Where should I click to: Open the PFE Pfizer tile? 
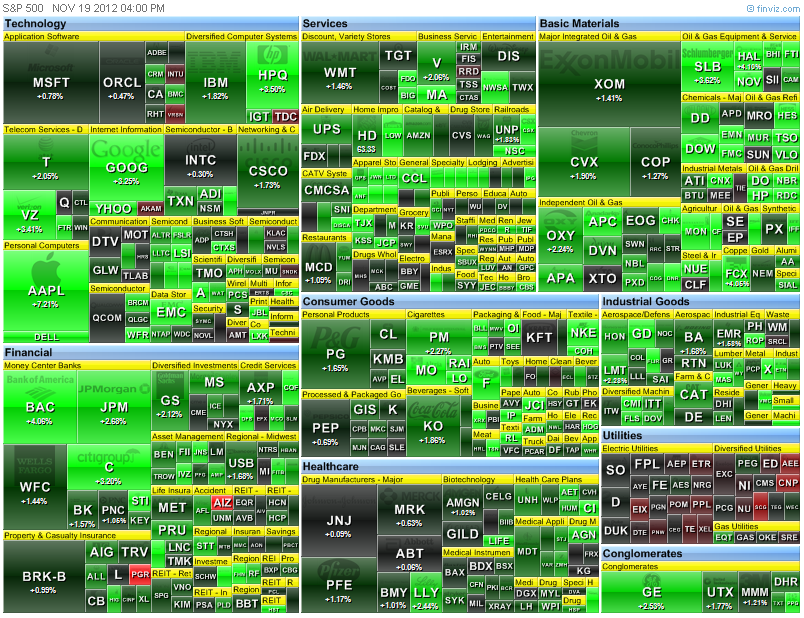point(338,582)
